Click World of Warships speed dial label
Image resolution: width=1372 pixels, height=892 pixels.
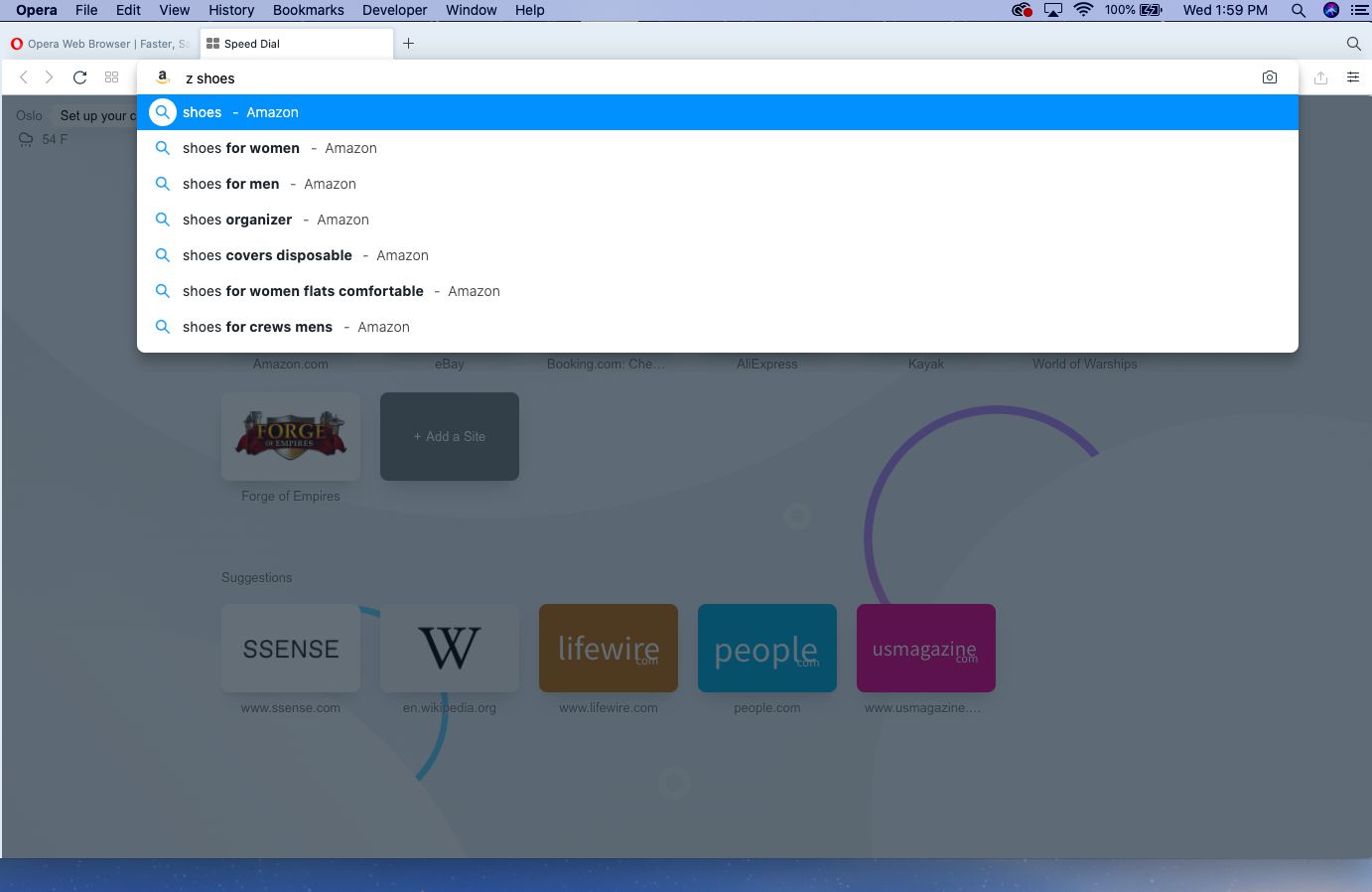tap(1085, 365)
